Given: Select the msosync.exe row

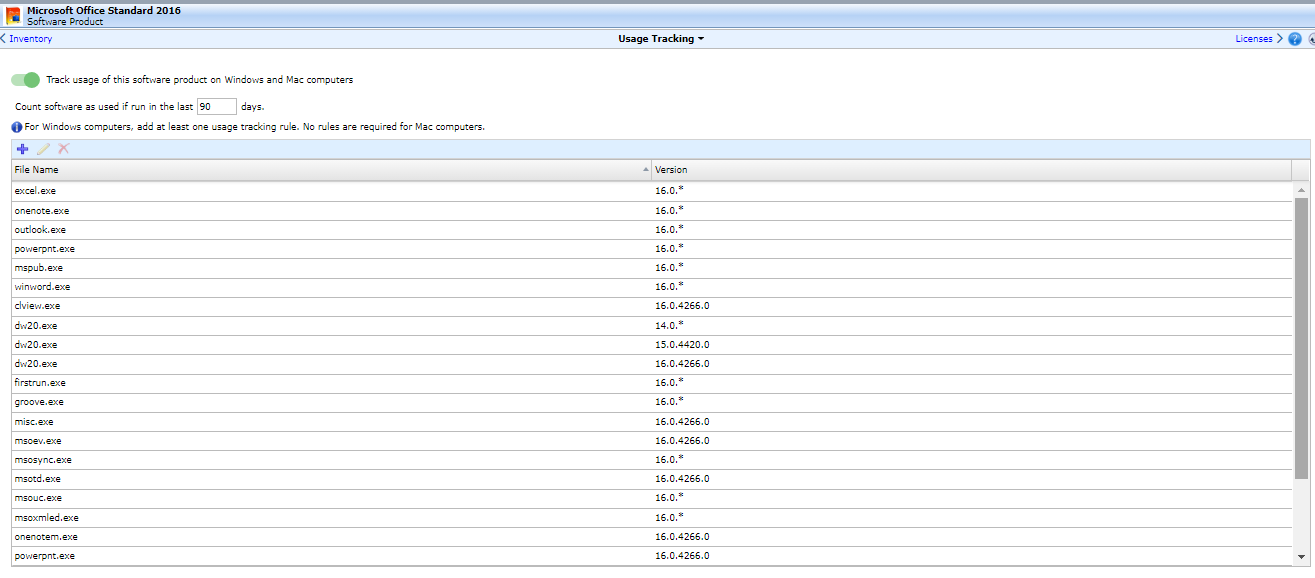Looking at the screenshot, I should tap(651, 460).
